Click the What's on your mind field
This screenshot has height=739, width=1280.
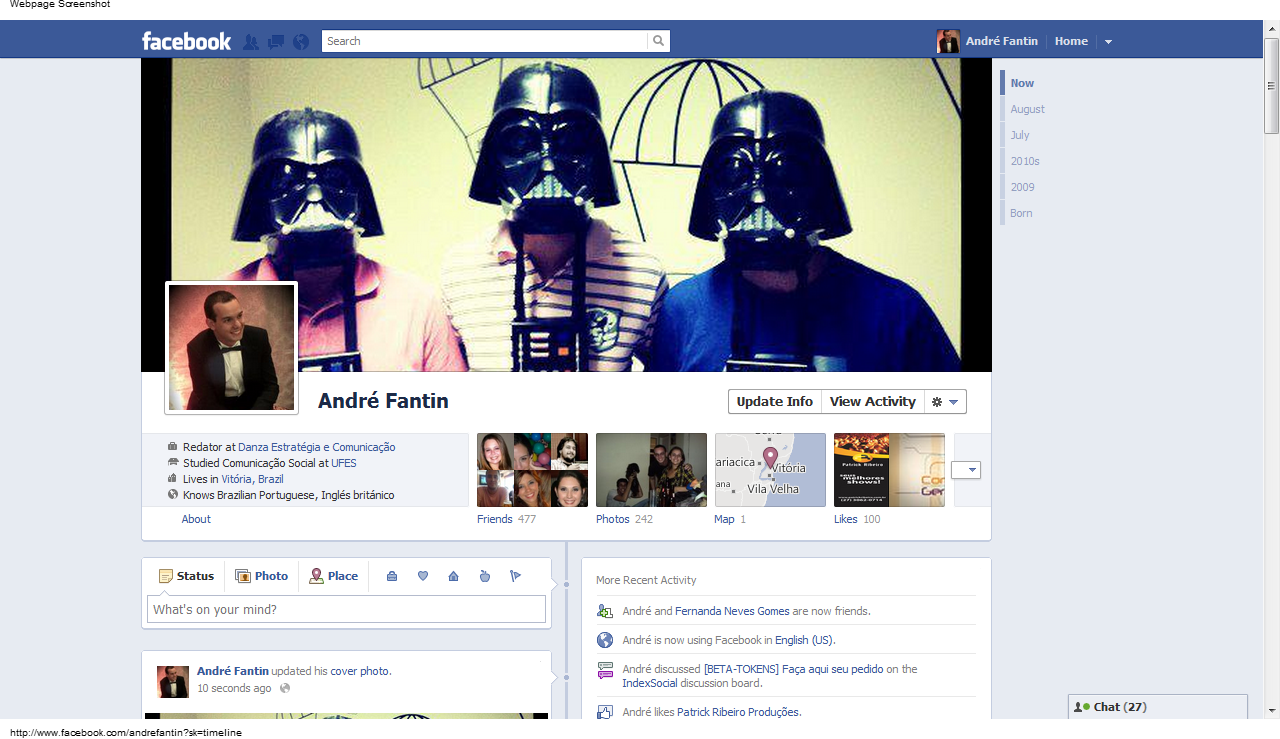tap(346, 609)
